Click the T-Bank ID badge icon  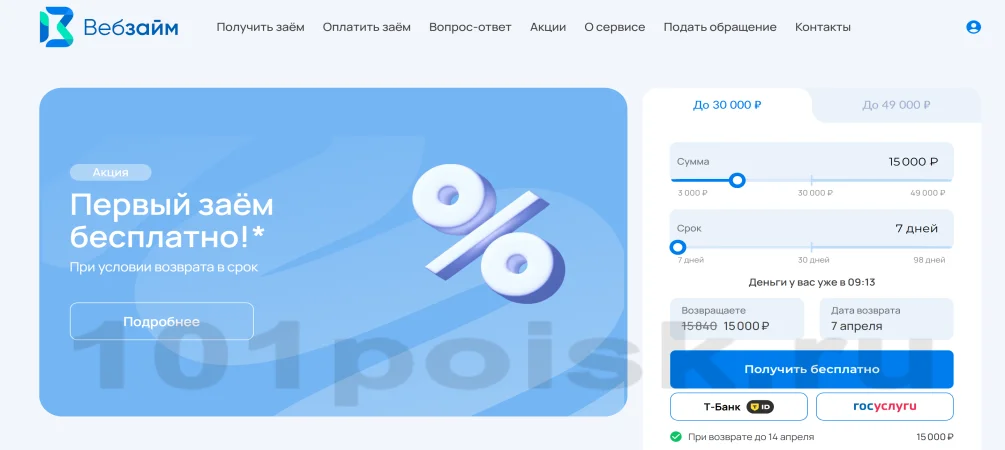pos(760,406)
